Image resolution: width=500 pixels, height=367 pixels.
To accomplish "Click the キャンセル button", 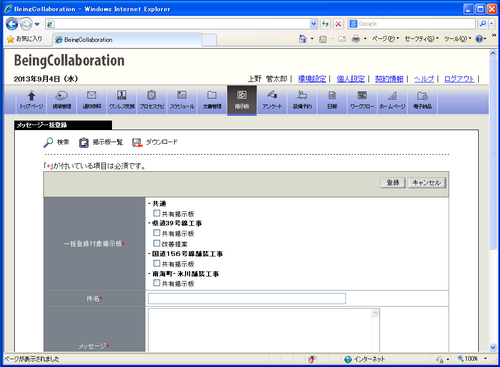I will [427, 183].
